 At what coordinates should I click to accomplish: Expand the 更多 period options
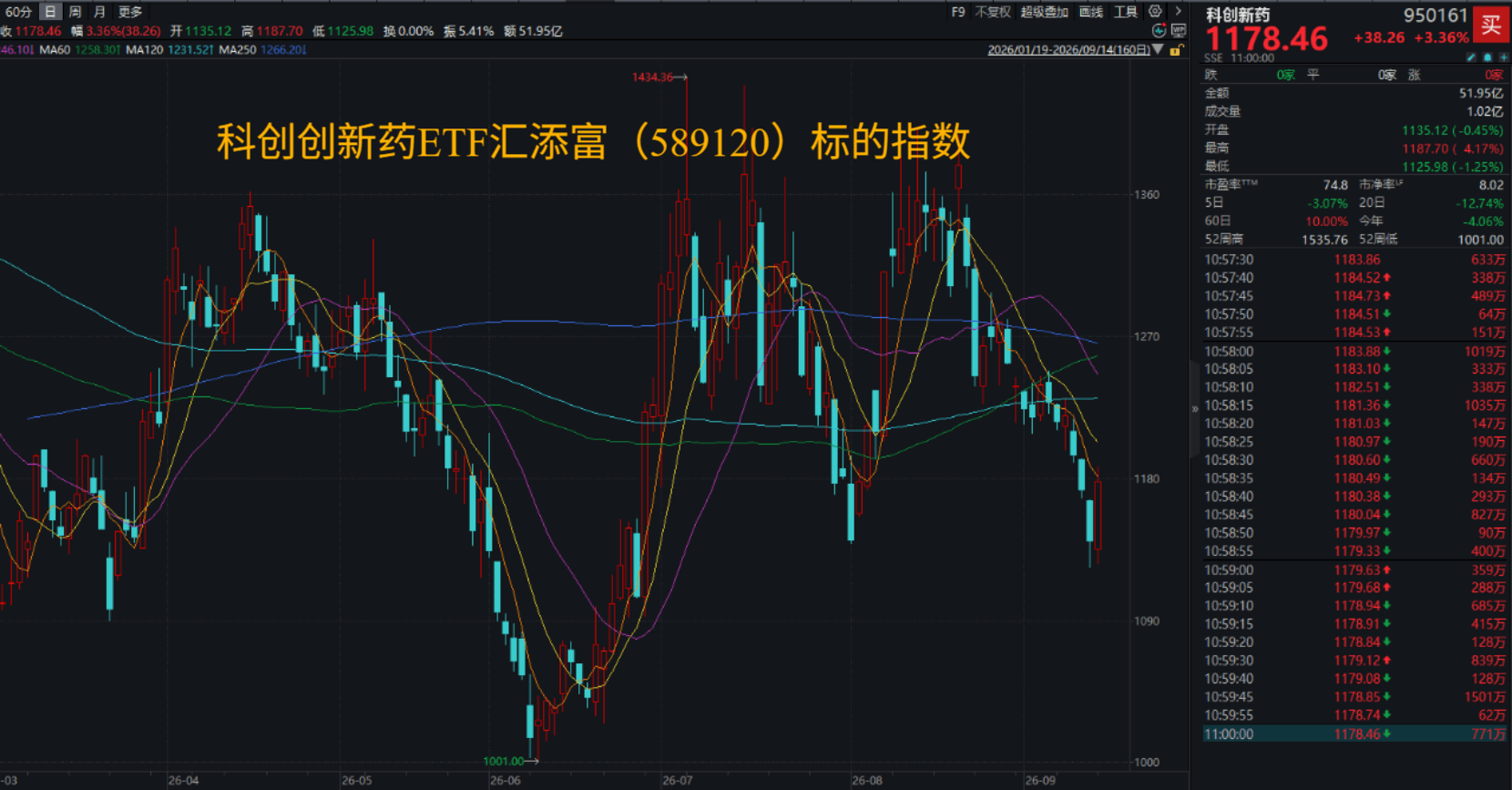point(130,12)
